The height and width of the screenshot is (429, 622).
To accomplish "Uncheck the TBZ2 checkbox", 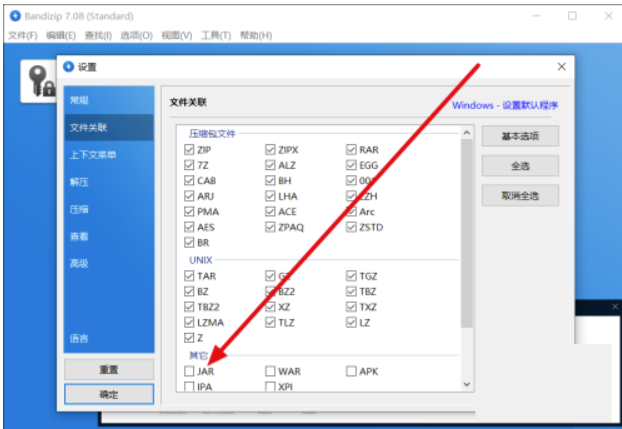I will point(189,307).
